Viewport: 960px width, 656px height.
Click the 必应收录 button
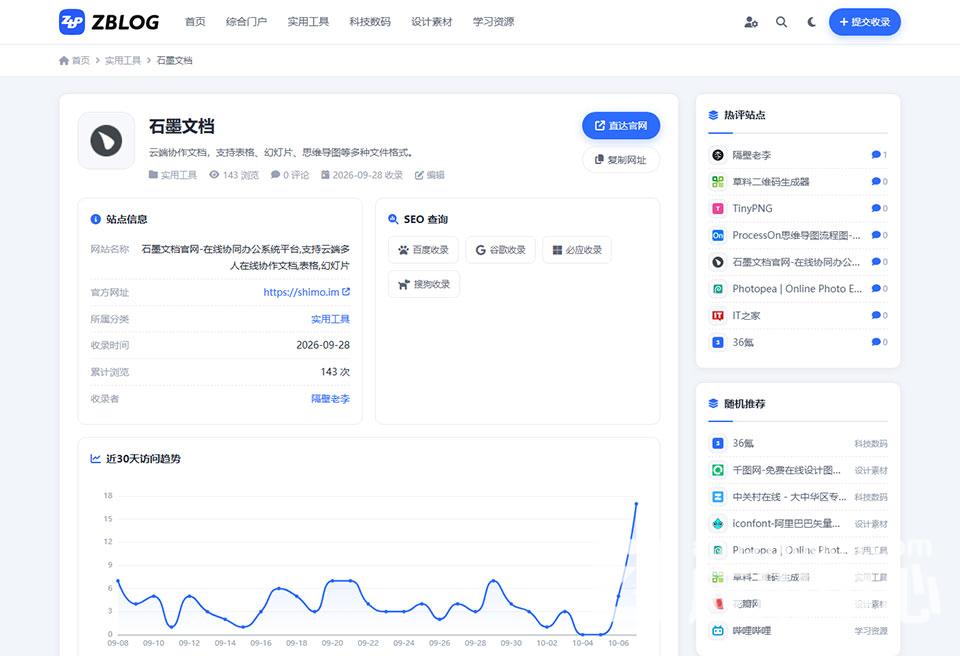pyautogui.click(x=577, y=250)
